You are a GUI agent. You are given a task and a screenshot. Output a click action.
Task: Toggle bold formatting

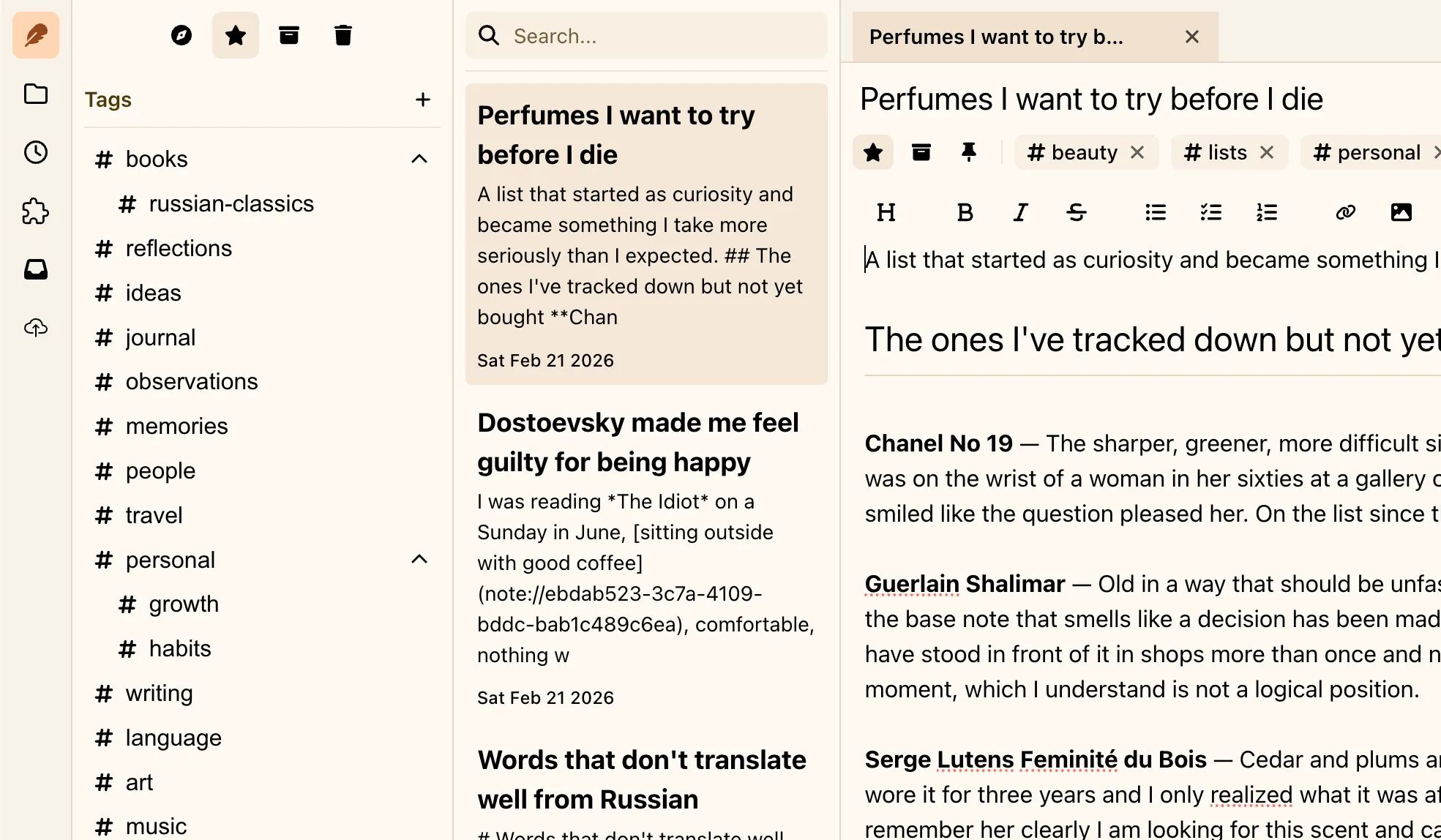965,212
